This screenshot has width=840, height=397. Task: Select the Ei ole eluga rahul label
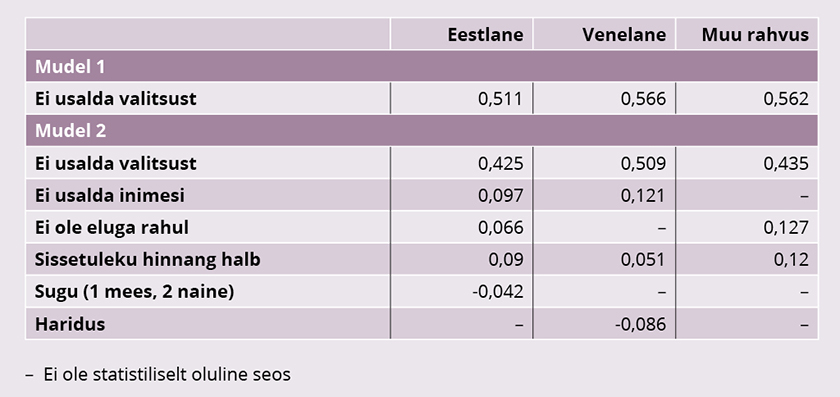pyautogui.click(x=111, y=228)
